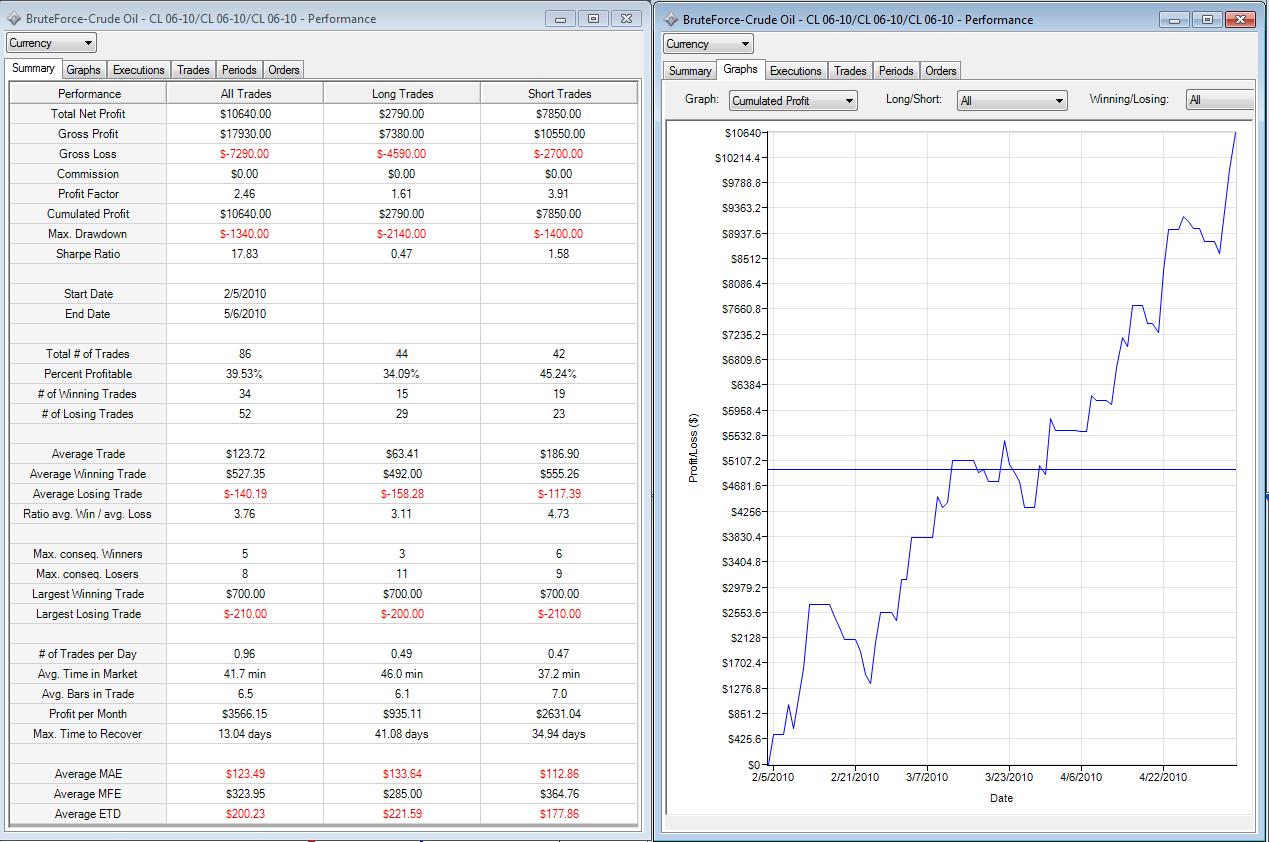Open the Currency dropdown in the left window
Viewport: 1269px width, 842px height.
point(52,43)
